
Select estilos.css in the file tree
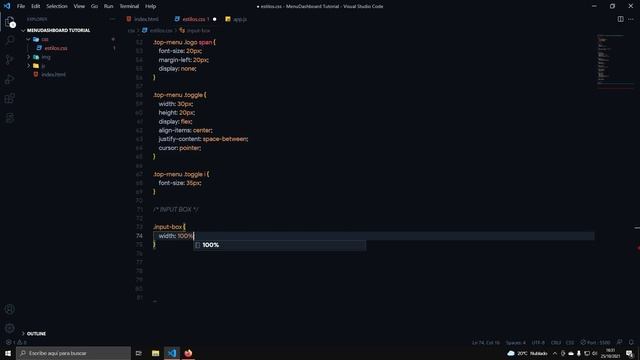(56, 48)
